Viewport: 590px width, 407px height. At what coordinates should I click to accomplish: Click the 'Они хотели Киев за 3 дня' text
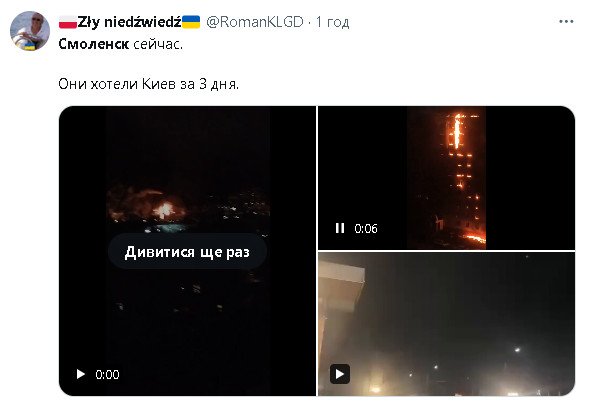coord(149,84)
